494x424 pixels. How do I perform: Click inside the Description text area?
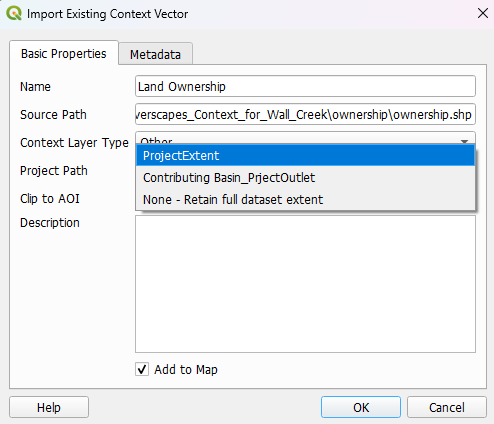pos(305,284)
